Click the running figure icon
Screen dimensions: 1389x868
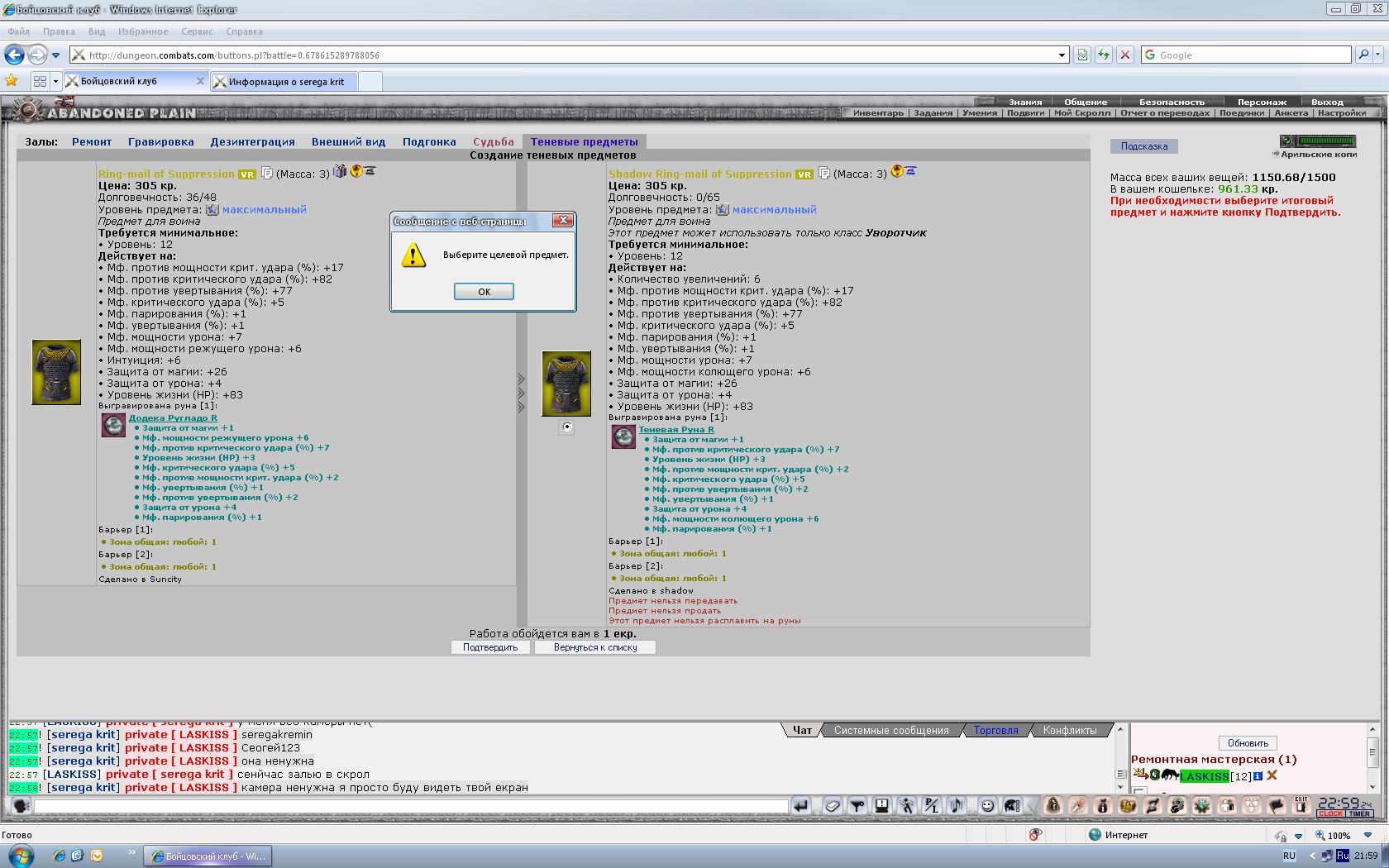click(906, 805)
